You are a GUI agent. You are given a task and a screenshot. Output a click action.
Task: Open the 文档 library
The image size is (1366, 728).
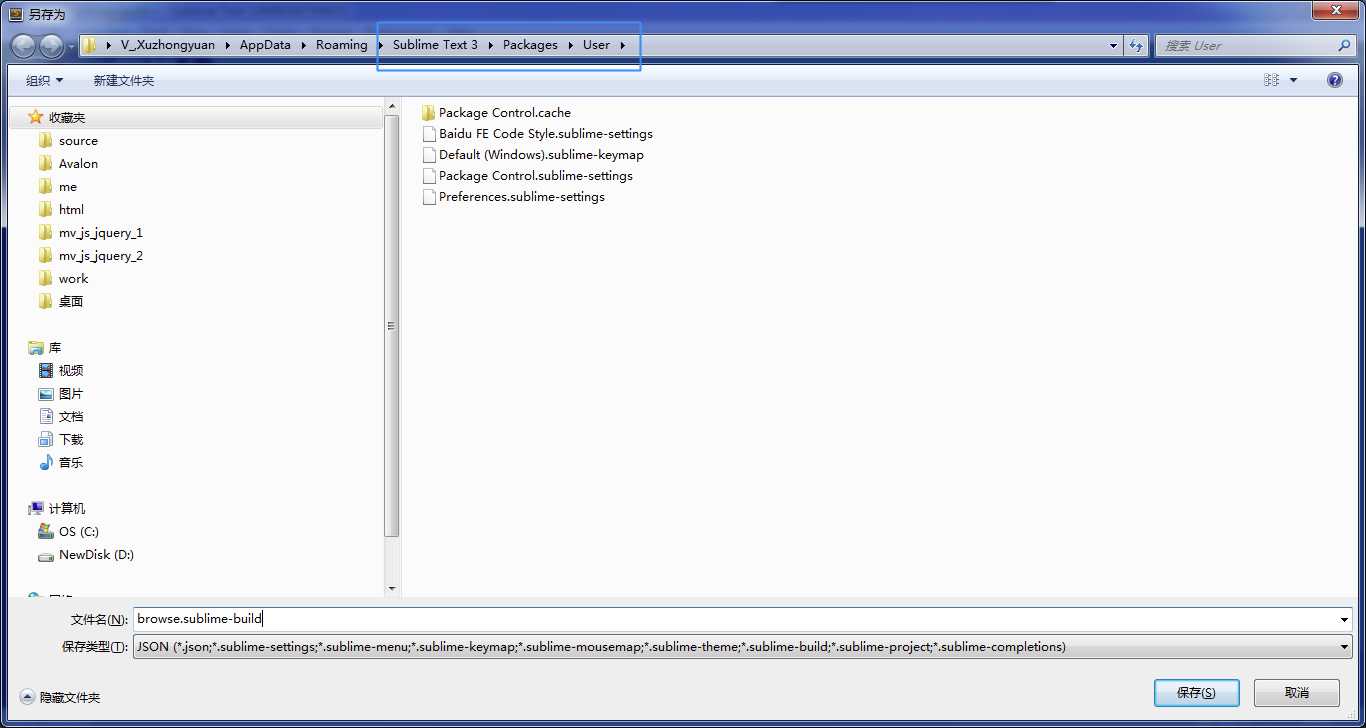[x=70, y=417]
